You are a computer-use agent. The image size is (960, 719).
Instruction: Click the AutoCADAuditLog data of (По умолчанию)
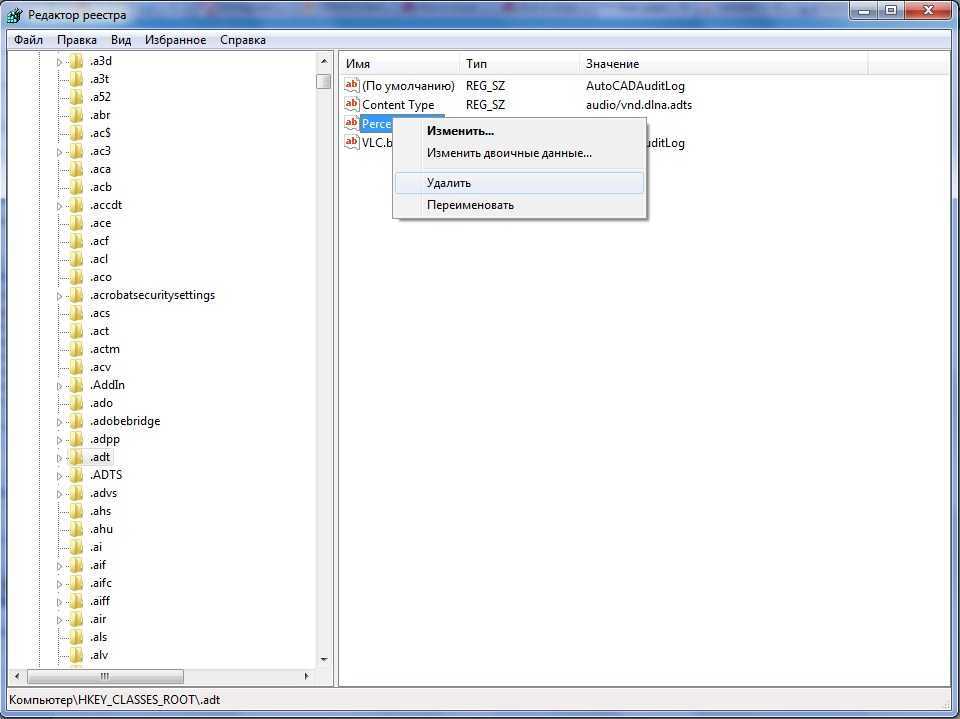[x=635, y=86]
